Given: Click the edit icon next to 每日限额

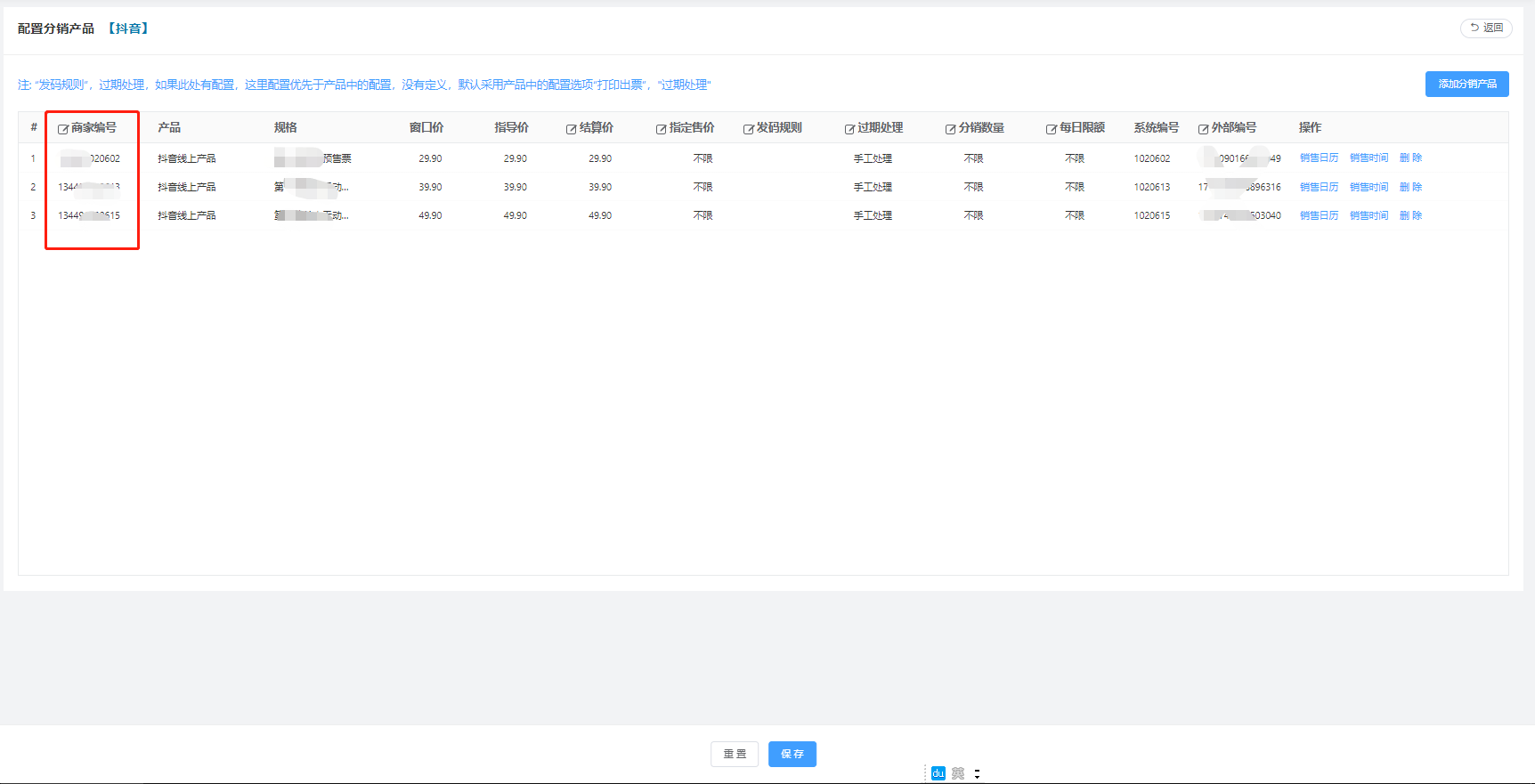Looking at the screenshot, I should click(x=1051, y=129).
